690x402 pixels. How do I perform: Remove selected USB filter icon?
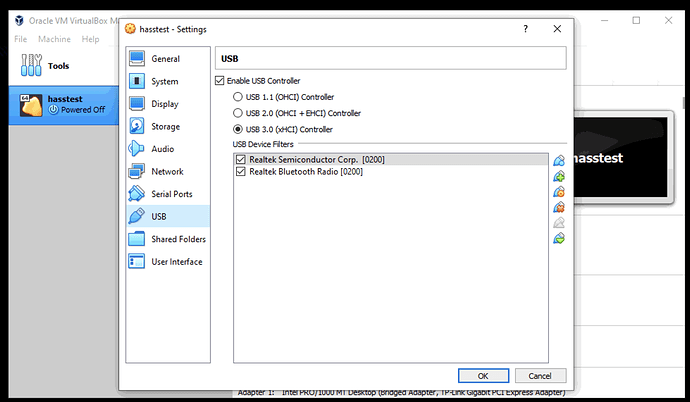point(559,207)
